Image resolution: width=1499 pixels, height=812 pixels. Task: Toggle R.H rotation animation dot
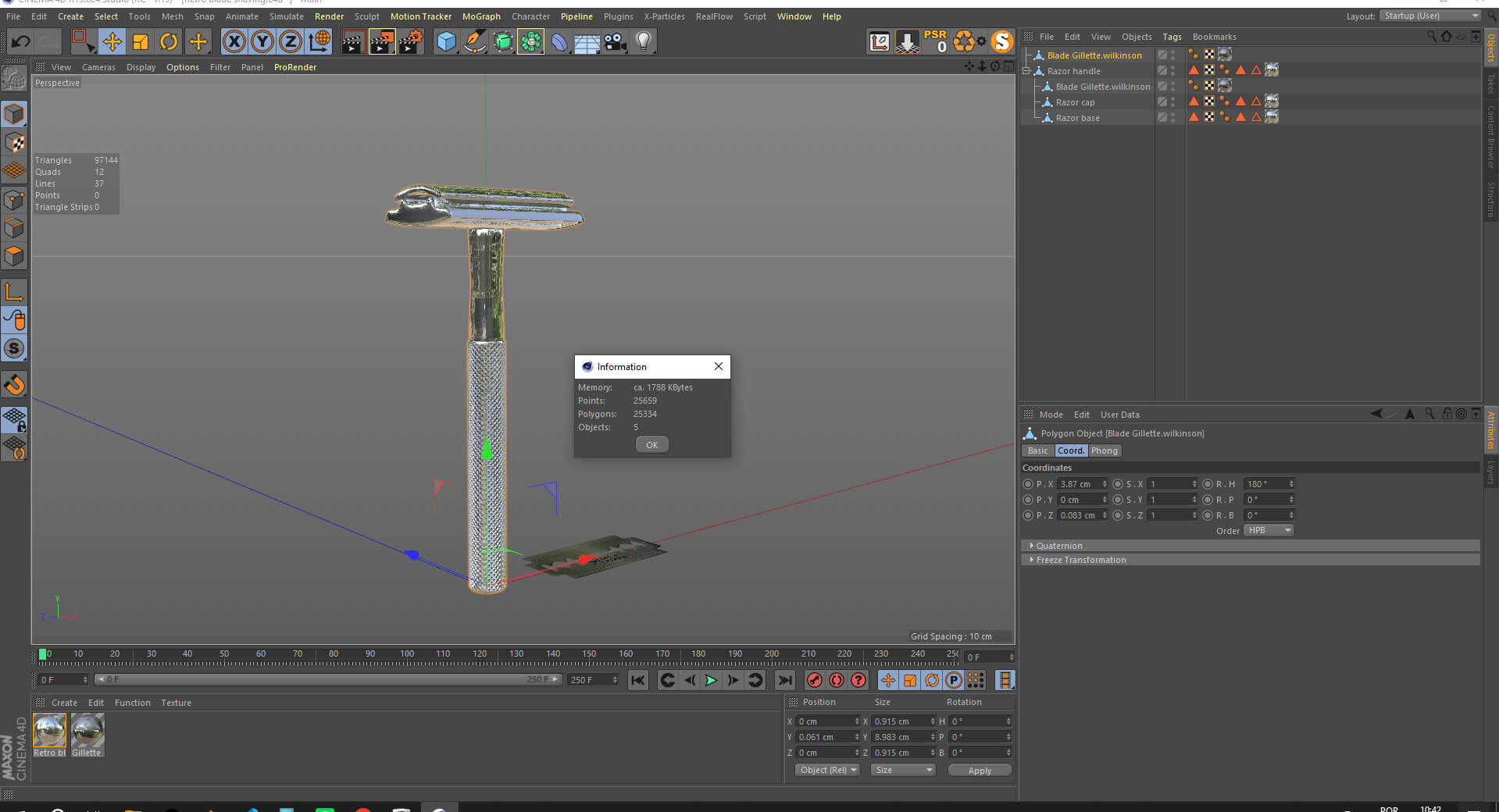coord(1207,484)
